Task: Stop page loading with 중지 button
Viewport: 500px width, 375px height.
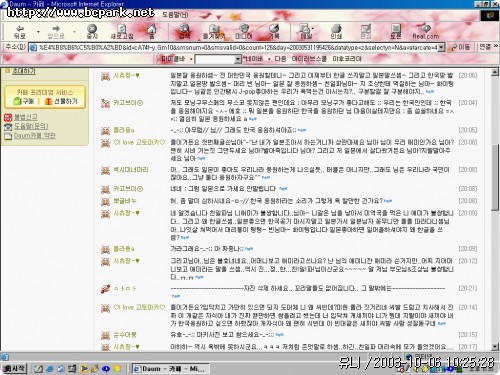Action: coord(92,32)
